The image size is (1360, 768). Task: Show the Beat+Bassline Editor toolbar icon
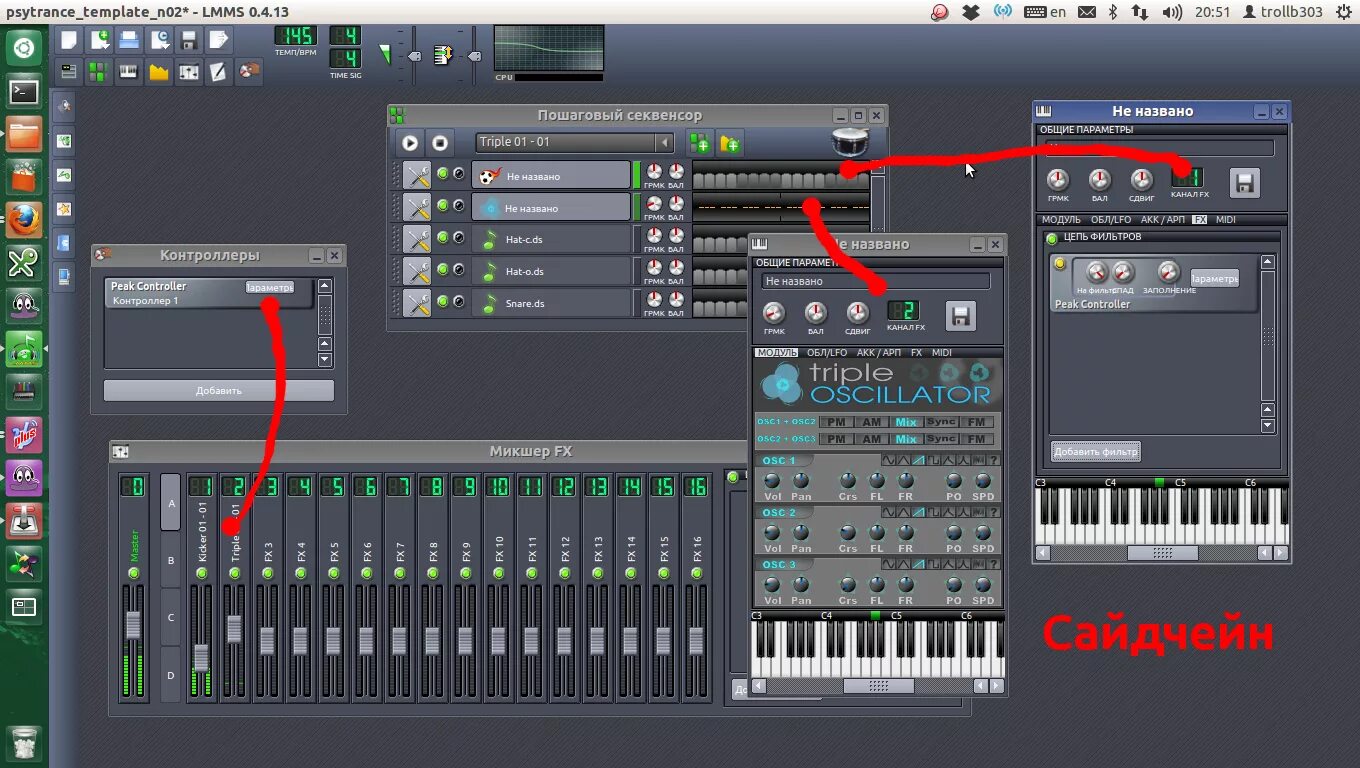(x=99, y=71)
